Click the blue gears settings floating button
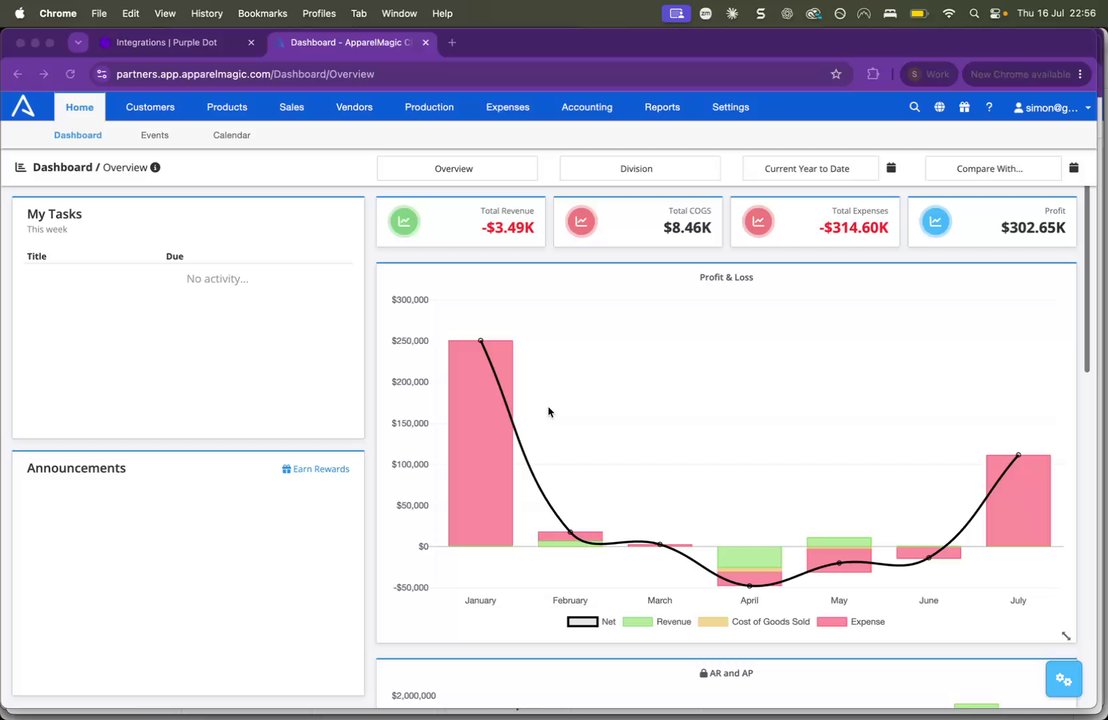The image size is (1108, 720). click(1063, 679)
